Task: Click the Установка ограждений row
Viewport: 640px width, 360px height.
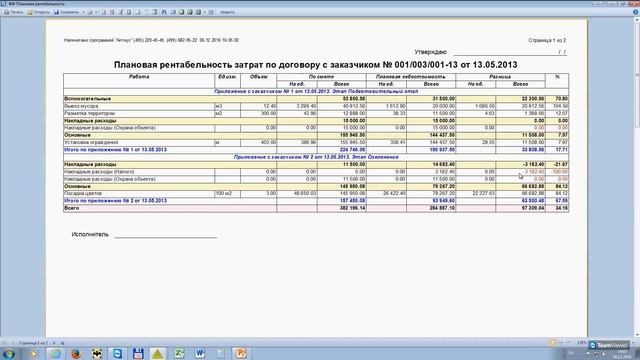Action: pyautogui.click(x=316, y=142)
